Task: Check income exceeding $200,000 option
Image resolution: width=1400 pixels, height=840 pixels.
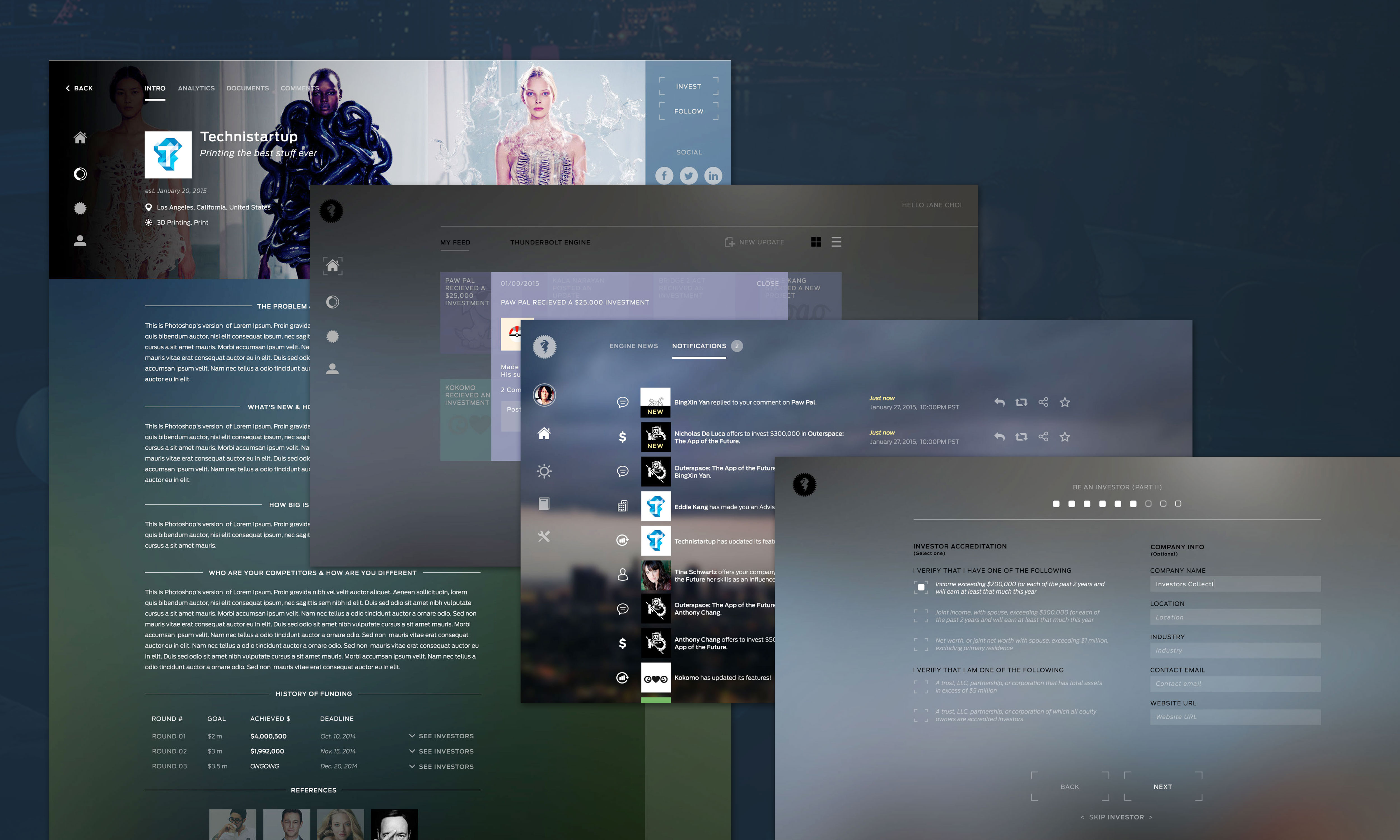Action: click(921, 587)
